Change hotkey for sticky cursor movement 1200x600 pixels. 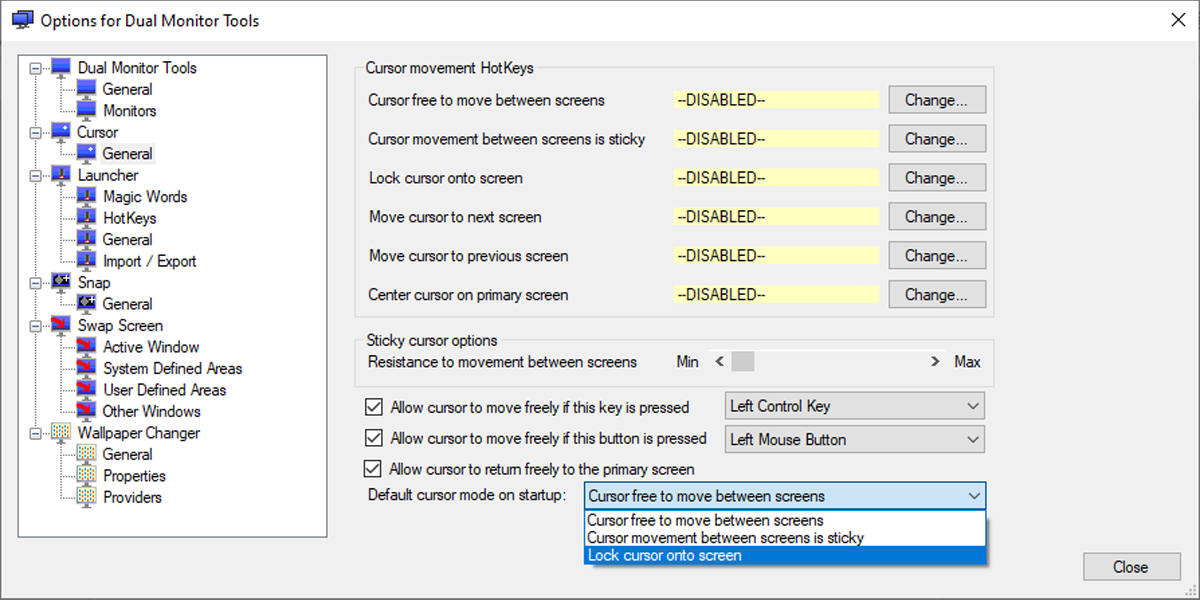(936, 139)
